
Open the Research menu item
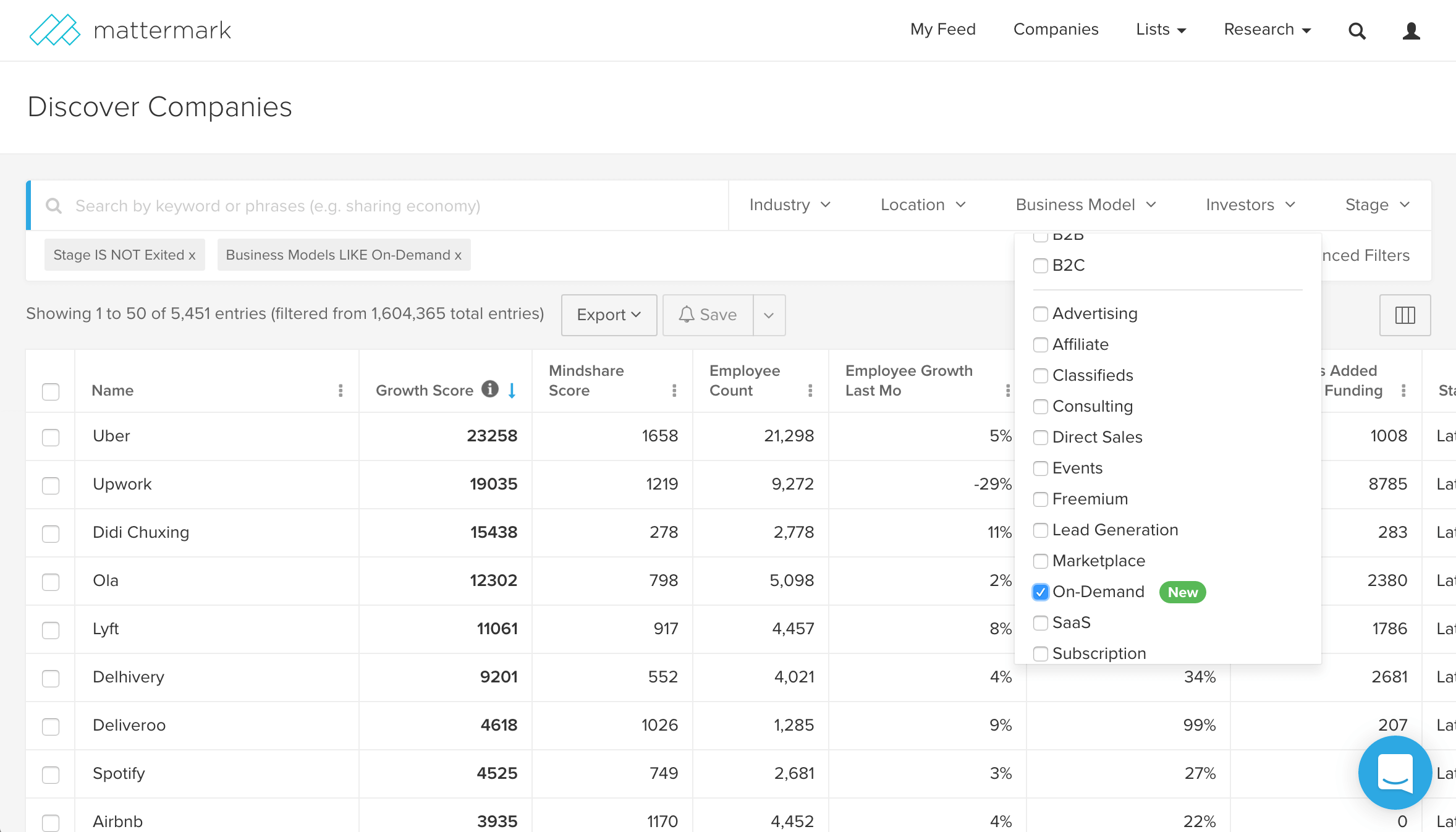point(1266,30)
